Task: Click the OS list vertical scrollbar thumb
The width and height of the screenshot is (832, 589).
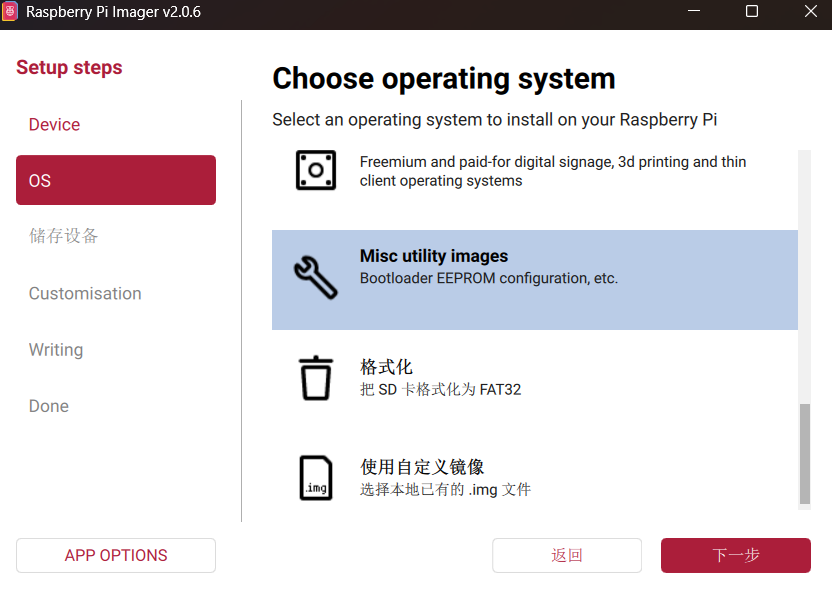Action: [805, 454]
